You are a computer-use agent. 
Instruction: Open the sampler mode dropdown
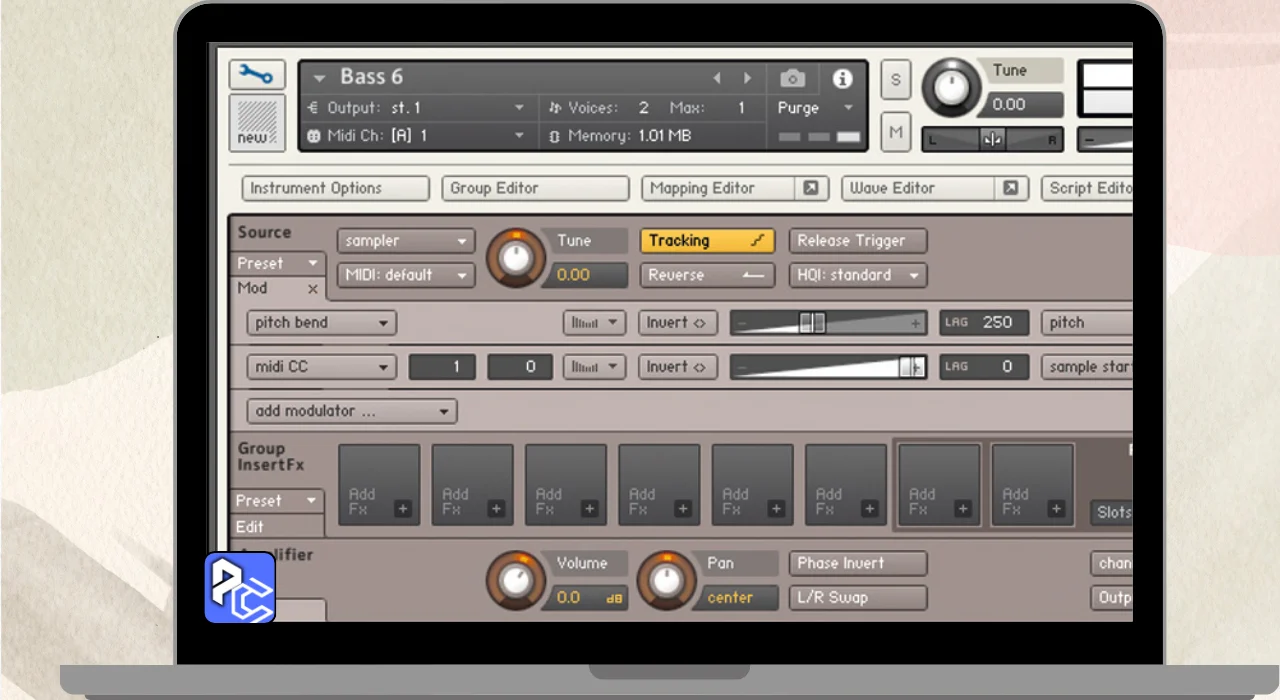(x=405, y=241)
